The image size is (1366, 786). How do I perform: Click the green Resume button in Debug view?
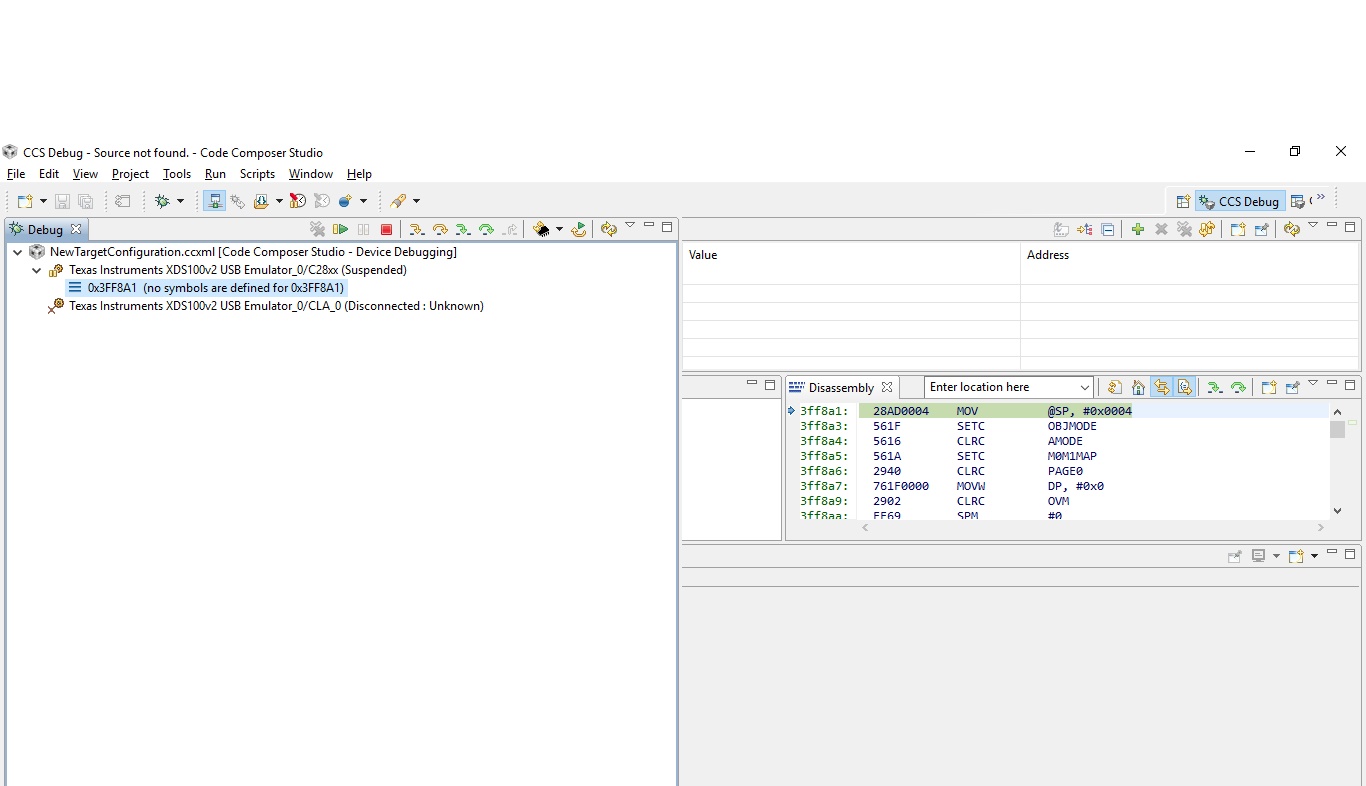[340, 229]
